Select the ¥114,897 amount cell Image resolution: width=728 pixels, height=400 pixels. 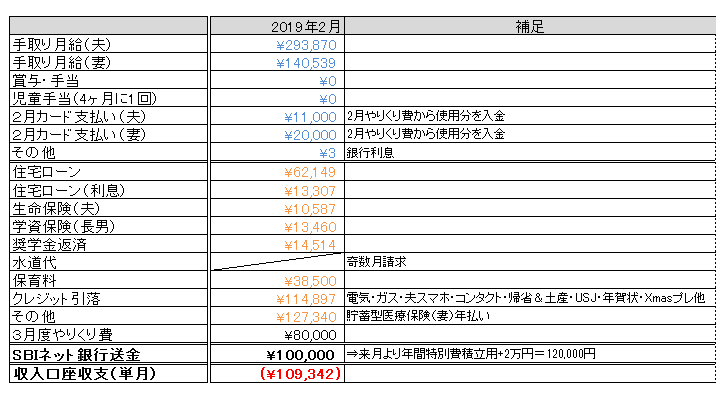(277, 298)
